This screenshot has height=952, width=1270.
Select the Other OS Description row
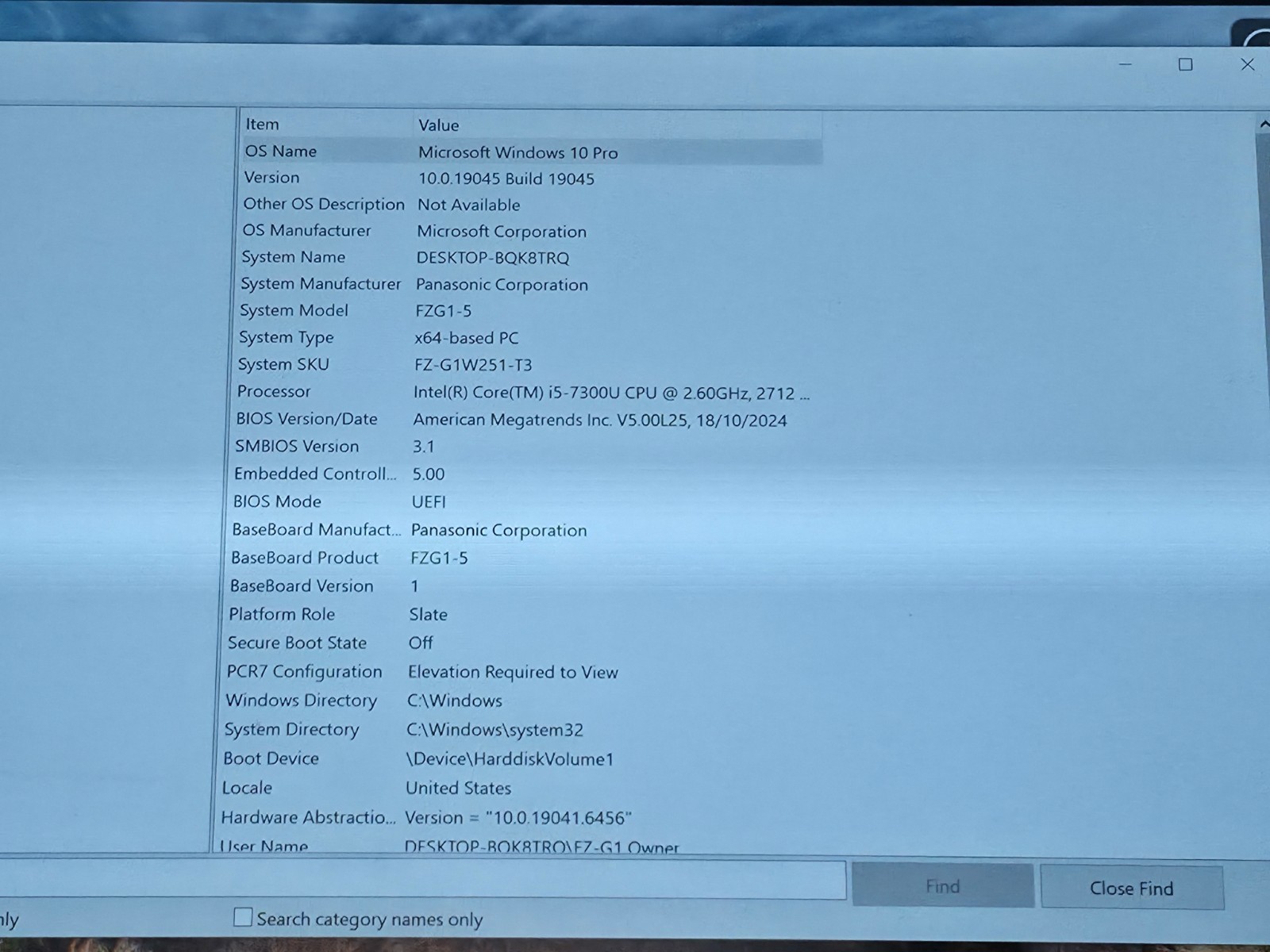click(531, 204)
